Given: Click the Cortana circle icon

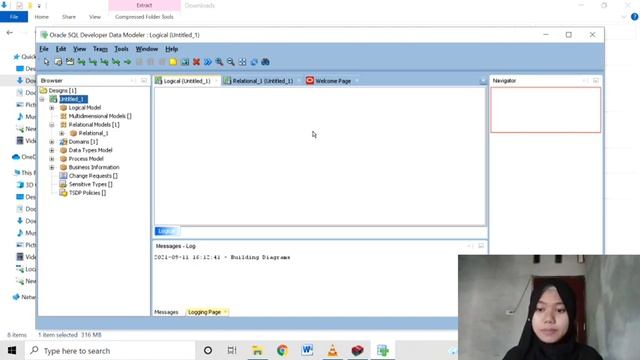Looking at the screenshot, I should 208,350.
